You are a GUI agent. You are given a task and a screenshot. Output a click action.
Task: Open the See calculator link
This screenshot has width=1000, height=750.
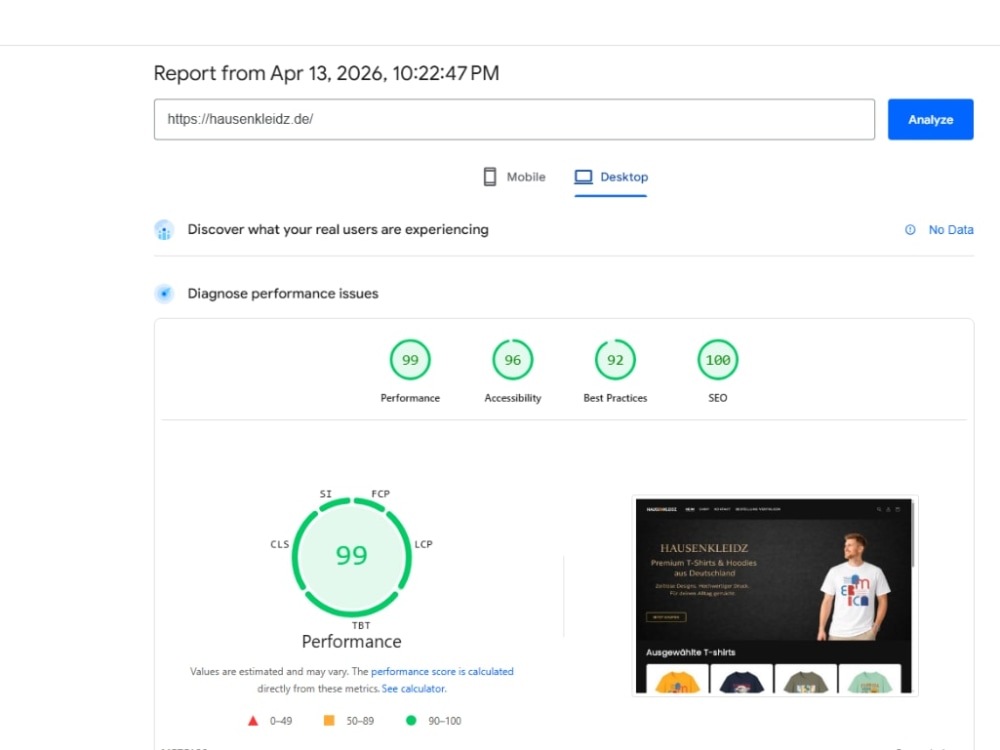point(413,689)
